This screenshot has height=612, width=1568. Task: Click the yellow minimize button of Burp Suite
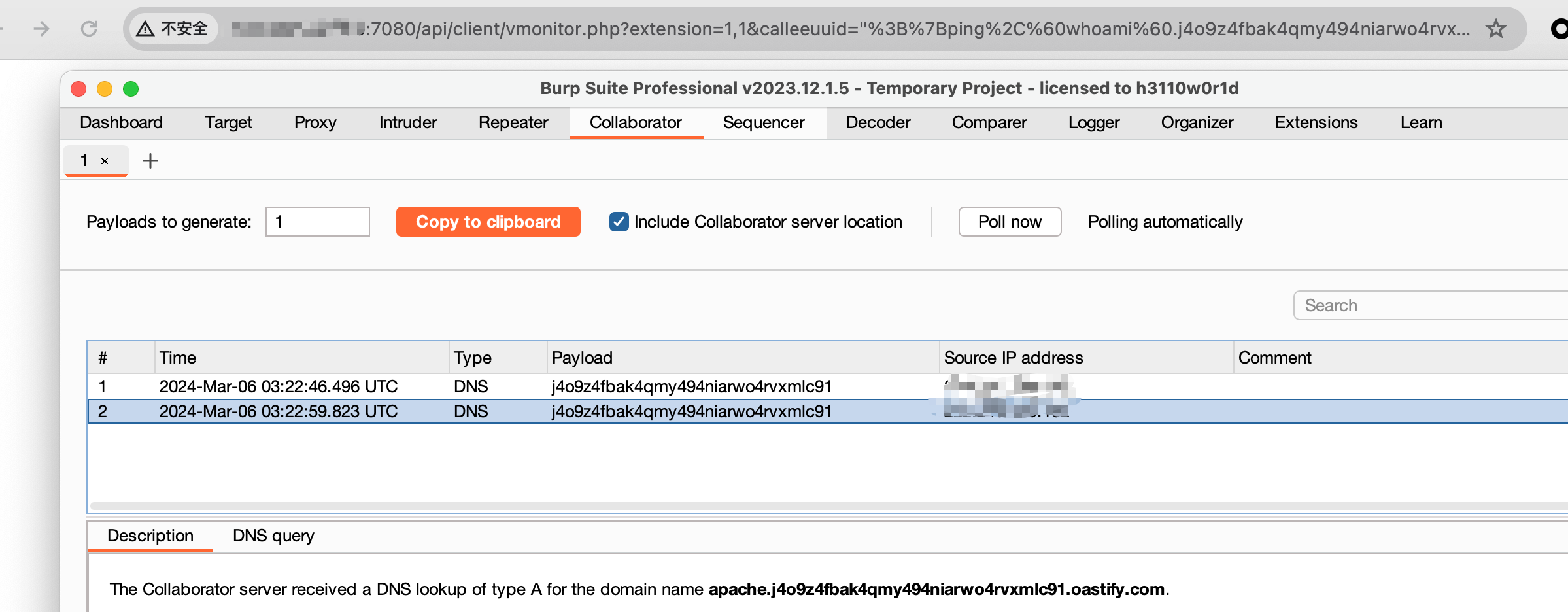point(105,89)
